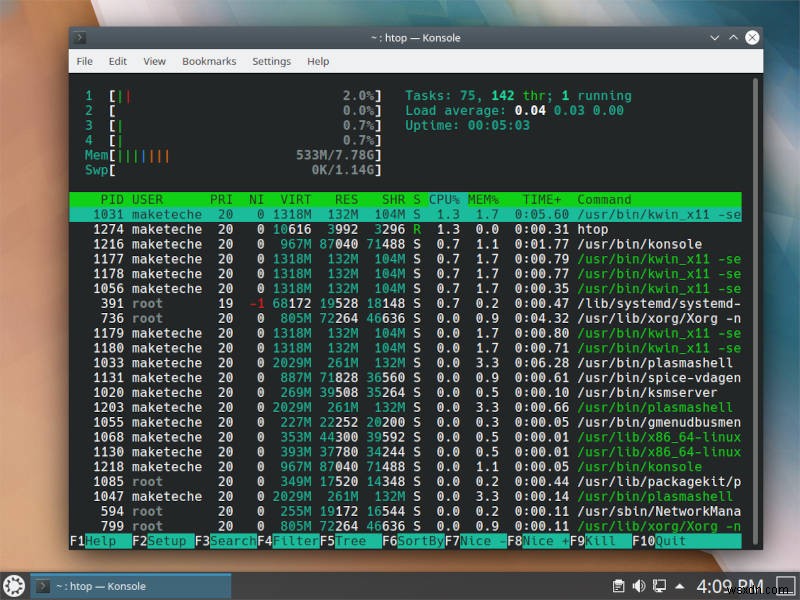Viewport: 800px width, 600px height.
Task: Expand hidden system tray items
Action: (x=681, y=586)
